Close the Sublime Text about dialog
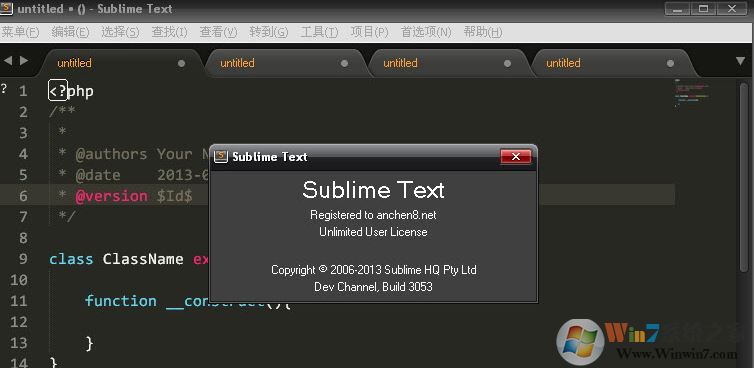 [515, 156]
